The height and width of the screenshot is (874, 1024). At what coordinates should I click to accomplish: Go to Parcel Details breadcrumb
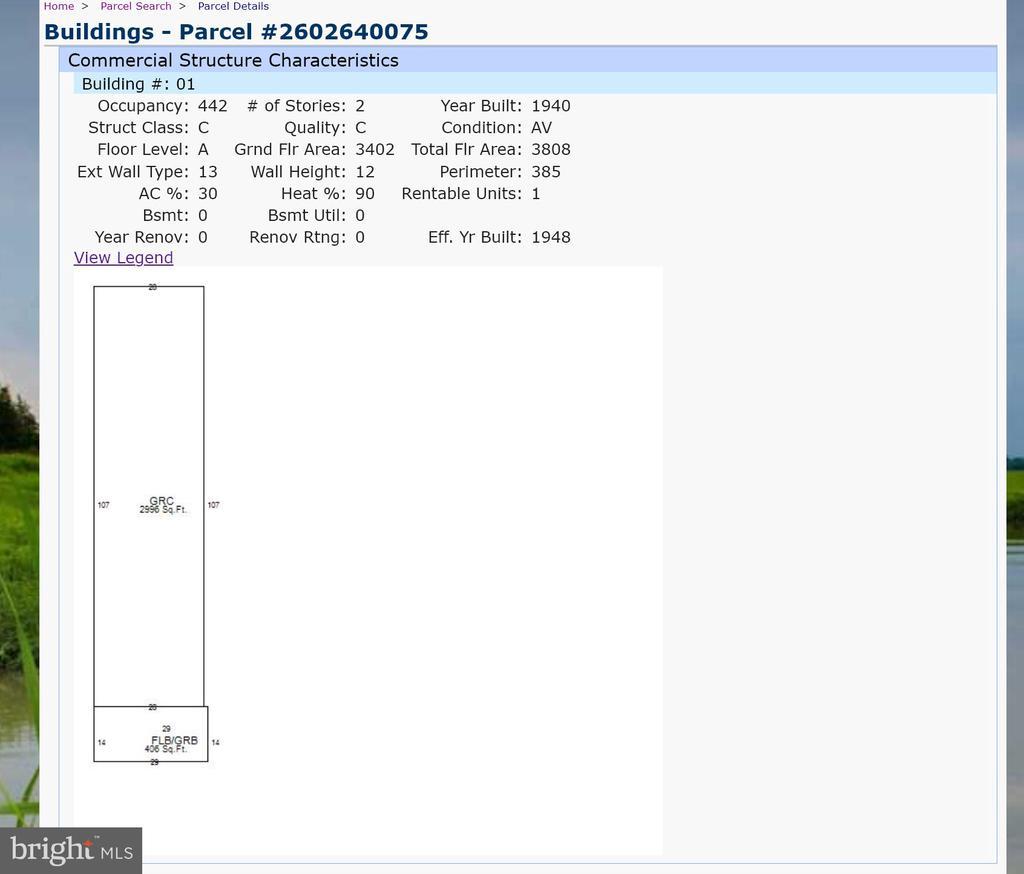click(233, 6)
